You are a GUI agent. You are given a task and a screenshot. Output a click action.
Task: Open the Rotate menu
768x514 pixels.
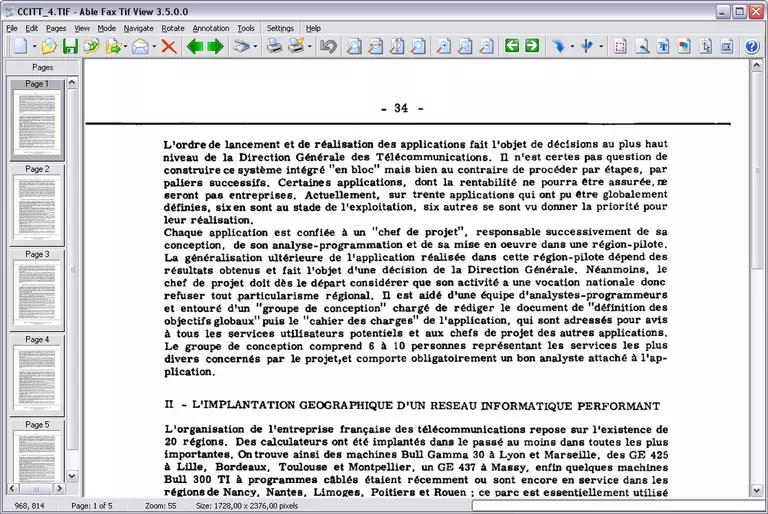pos(172,28)
